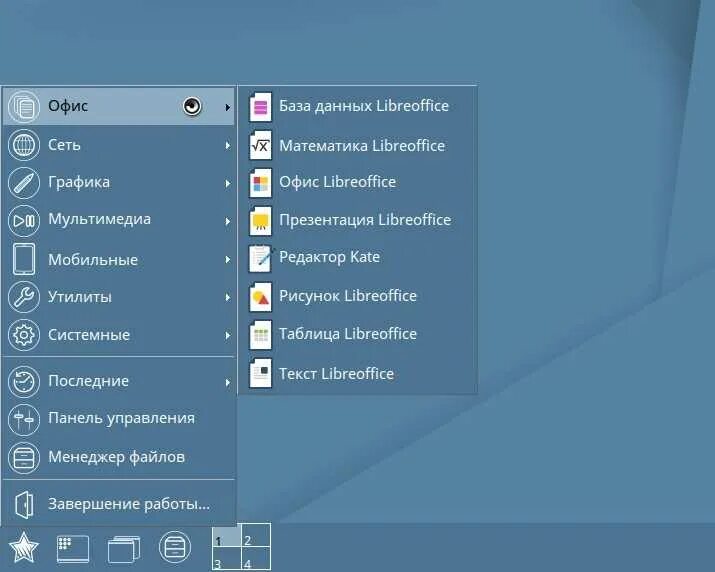Image resolution: width=715 pixels, height=572 pixels.
Task: Select the Утилиты menu category
Action: pyautogui.click(x=119, y=297)
